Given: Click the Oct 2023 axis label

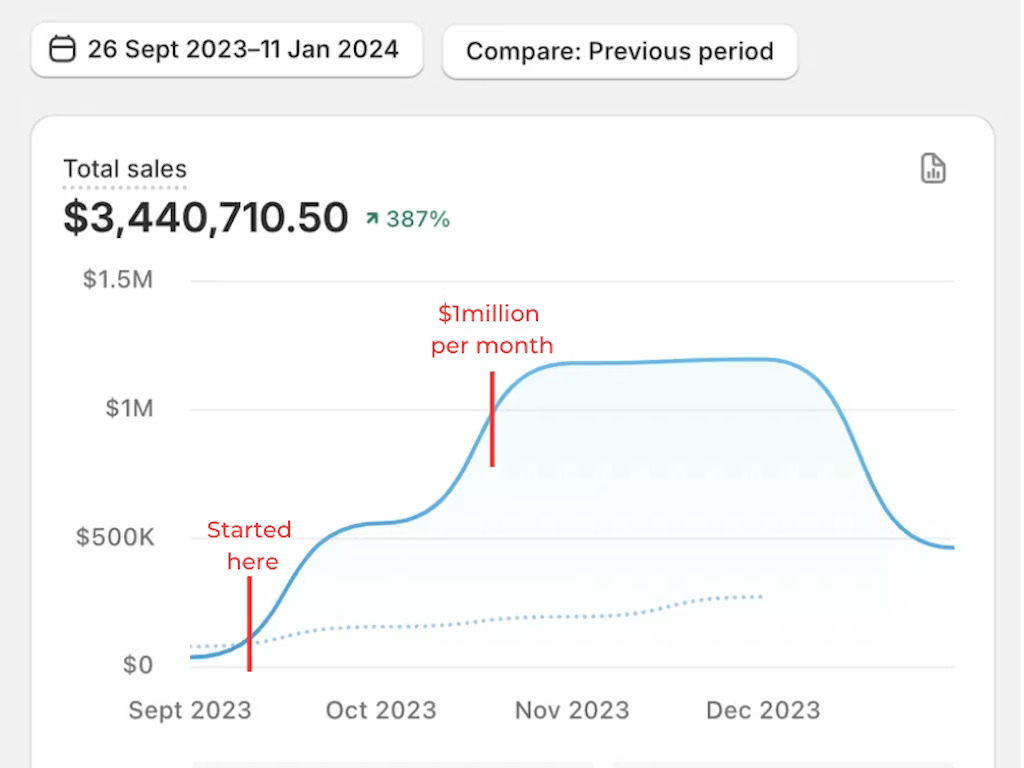Looking at the screenshot, I should click(x=381, y=710).
